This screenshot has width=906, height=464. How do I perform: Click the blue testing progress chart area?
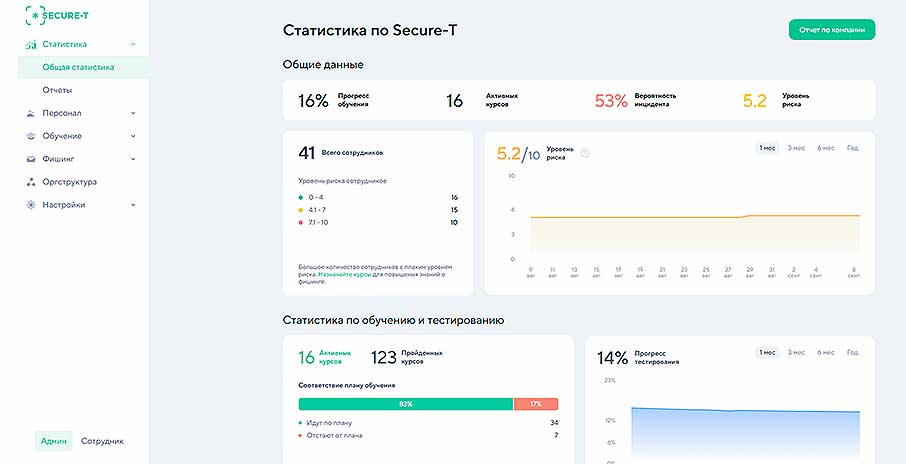click(745, 436)
